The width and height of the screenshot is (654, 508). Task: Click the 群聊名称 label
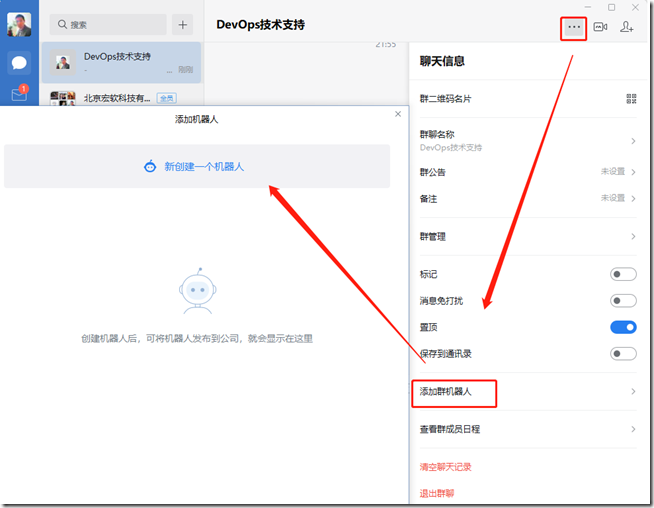point(437,134)
